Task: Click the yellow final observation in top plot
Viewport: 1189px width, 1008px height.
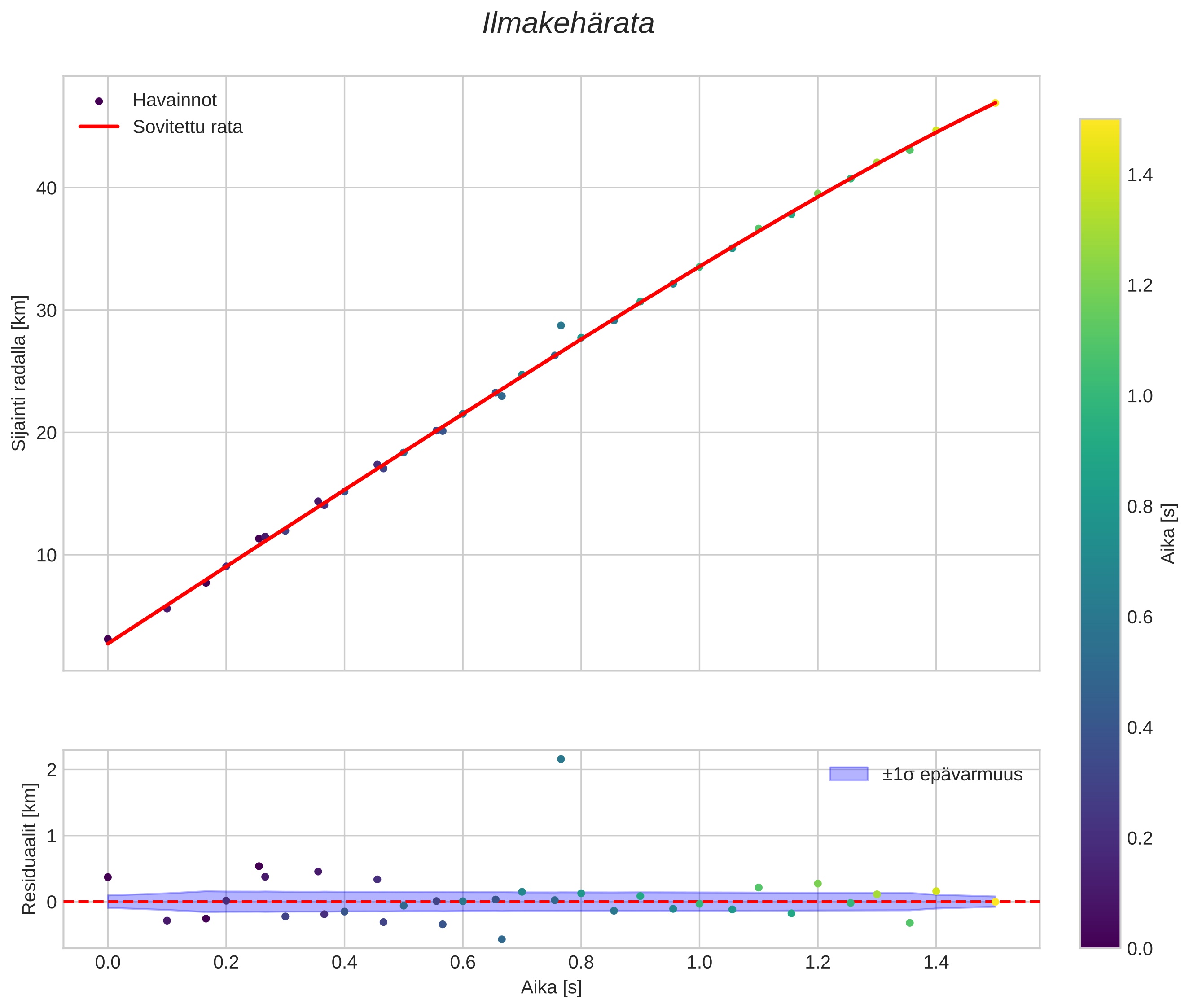Action: tap(995, 103)
